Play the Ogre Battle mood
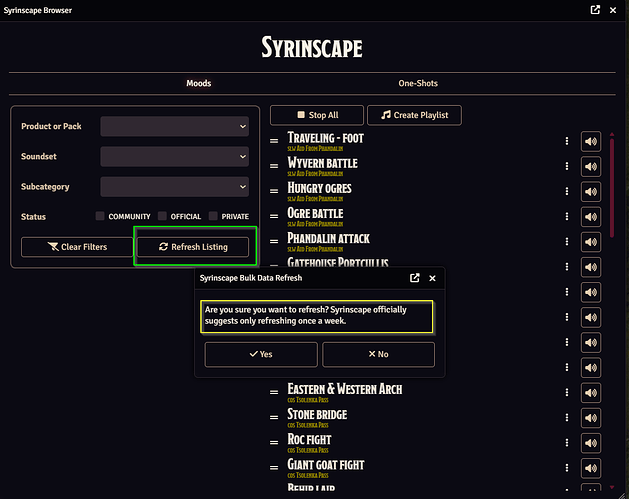The width and height of the screenshot is (629, 499). [x=591, y=217]
